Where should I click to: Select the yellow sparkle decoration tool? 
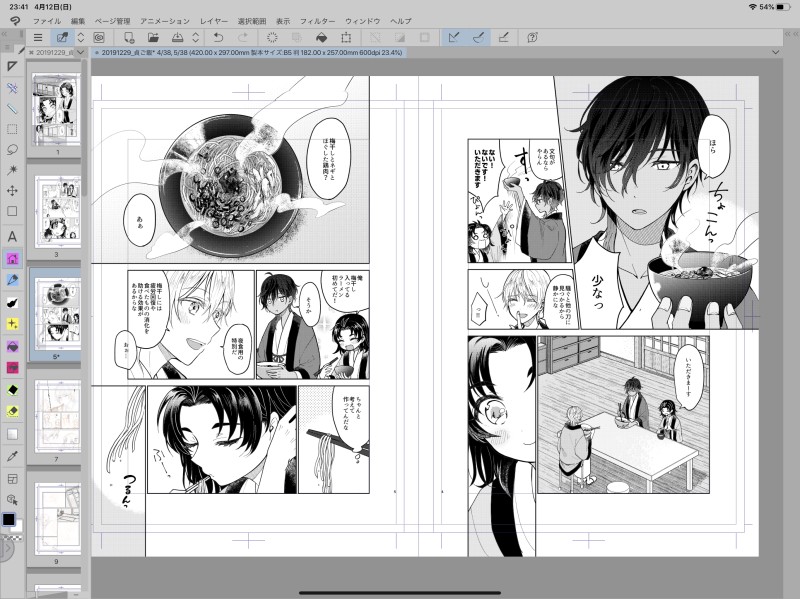coord(12,324)
